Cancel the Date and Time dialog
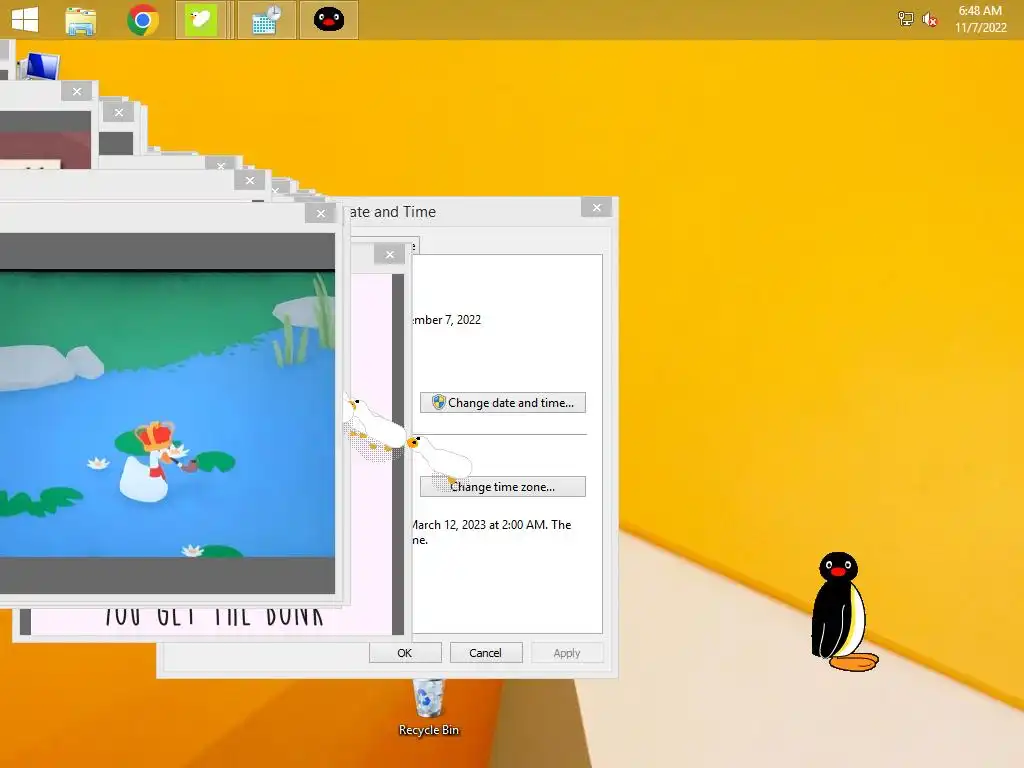The image size is (1024, 768). pos(485,652)
